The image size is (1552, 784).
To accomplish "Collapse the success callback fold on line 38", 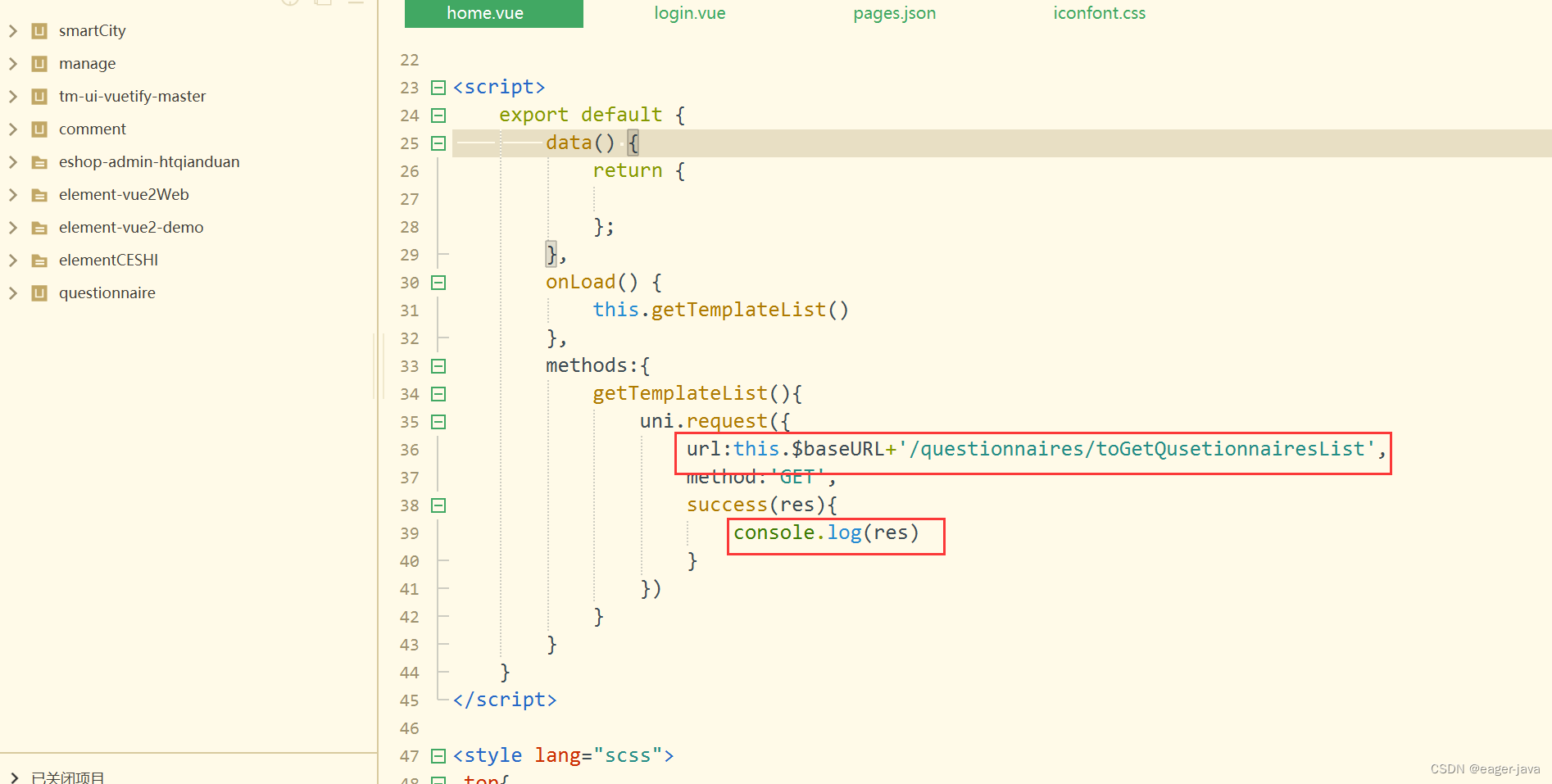I will click(x=438, y=505).
